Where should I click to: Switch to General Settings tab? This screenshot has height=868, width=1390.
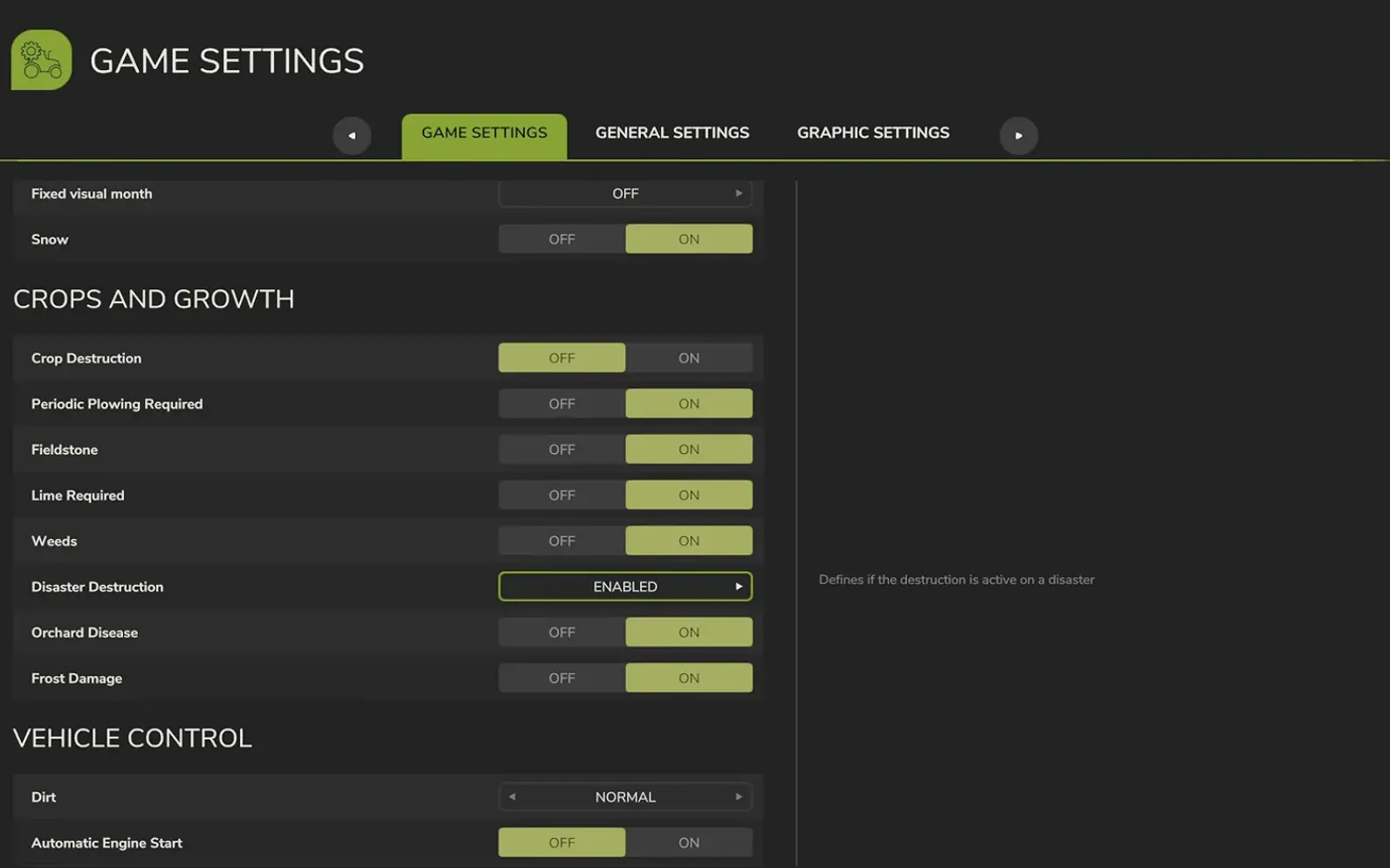(x=672, y=133)
